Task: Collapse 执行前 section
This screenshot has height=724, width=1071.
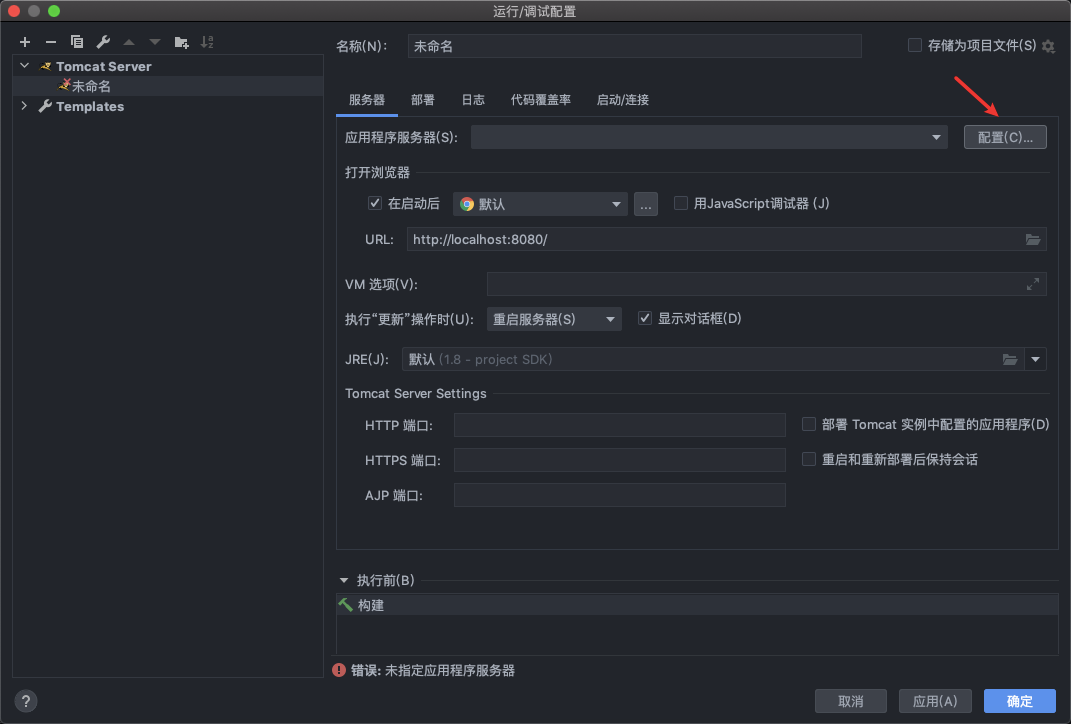Action: [x=344, y=580]
